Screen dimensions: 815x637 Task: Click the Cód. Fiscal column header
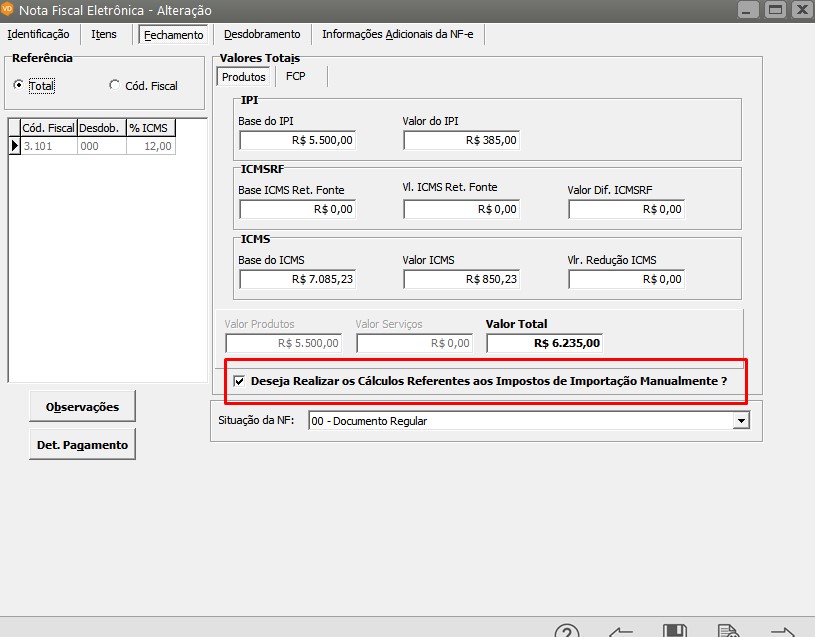point(48,128)
